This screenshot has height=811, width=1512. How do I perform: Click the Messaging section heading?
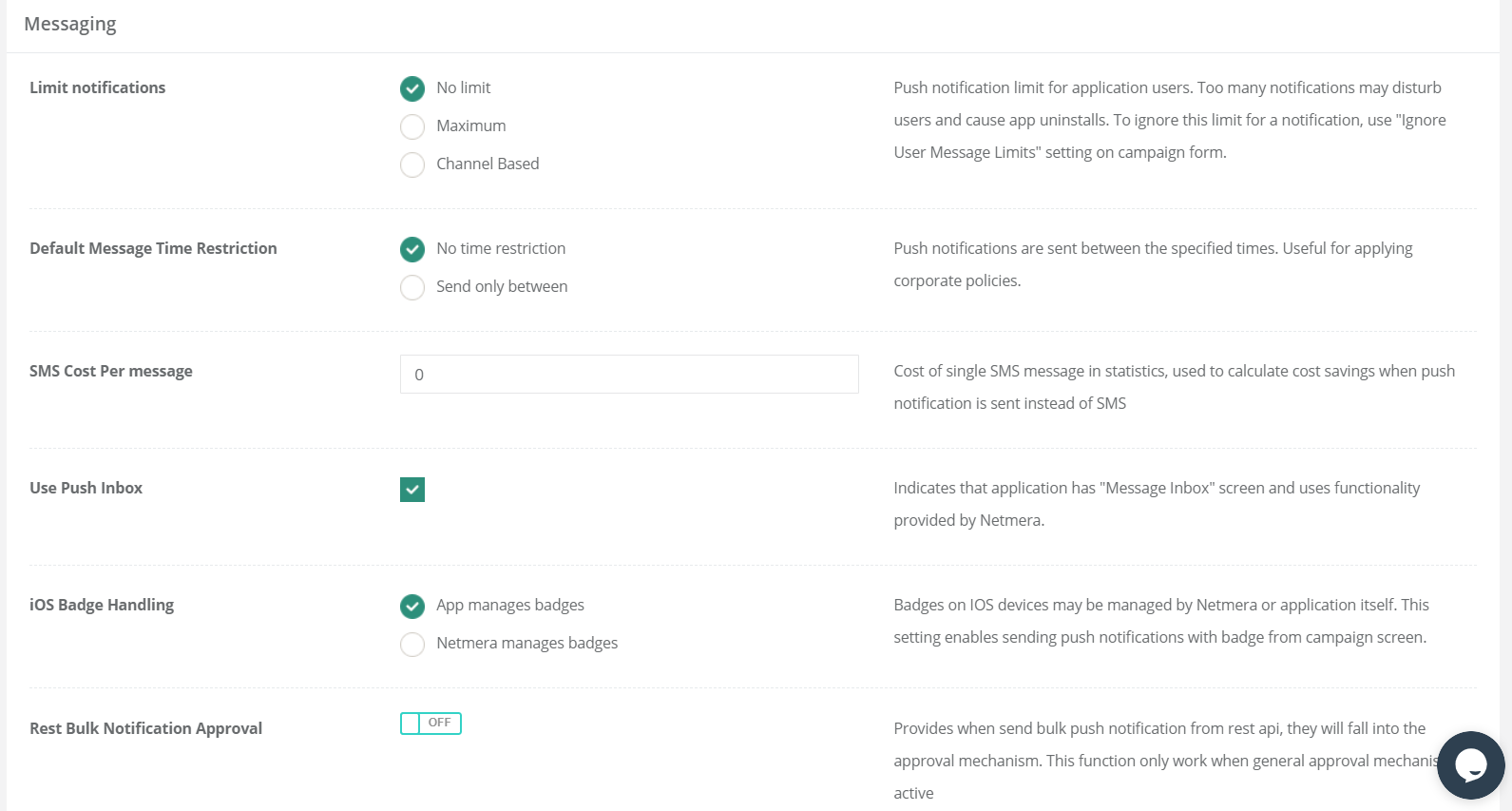tap(70, 25)
